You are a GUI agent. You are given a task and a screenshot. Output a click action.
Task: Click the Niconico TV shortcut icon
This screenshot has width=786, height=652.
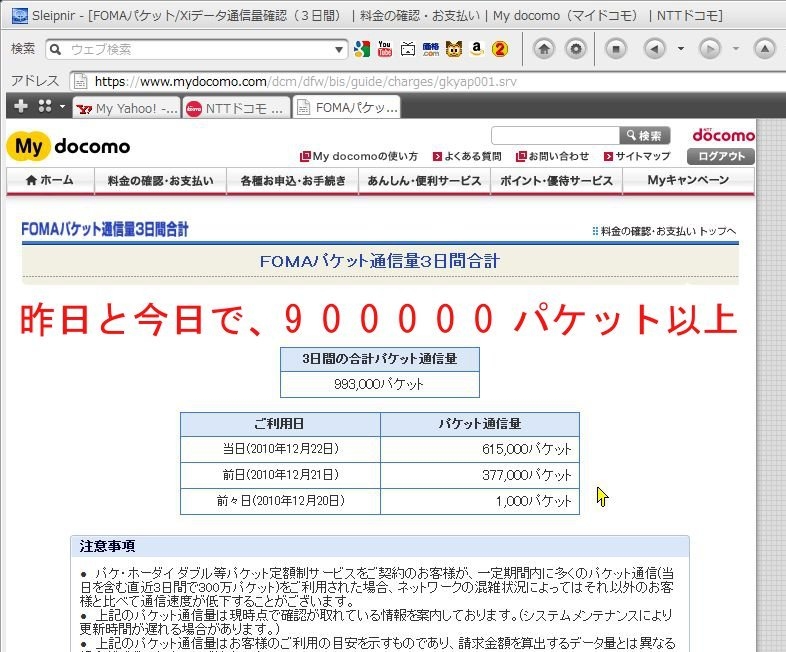[408, 49]
